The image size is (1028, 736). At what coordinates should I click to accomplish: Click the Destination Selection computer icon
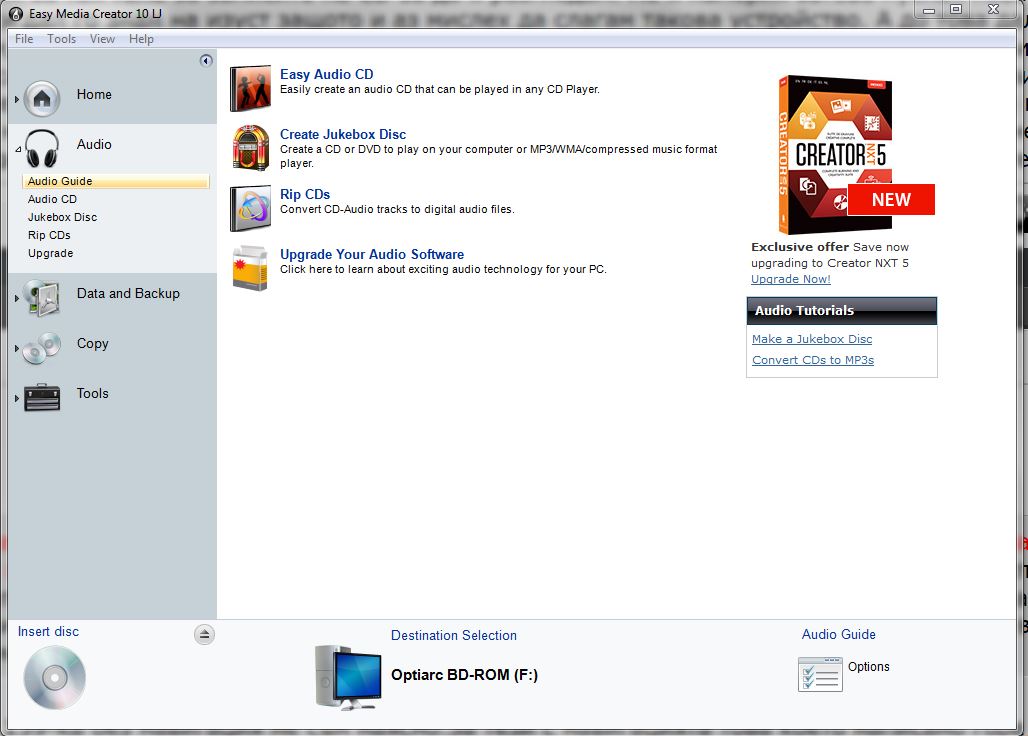pyautogui.click(x=348, y=677)
